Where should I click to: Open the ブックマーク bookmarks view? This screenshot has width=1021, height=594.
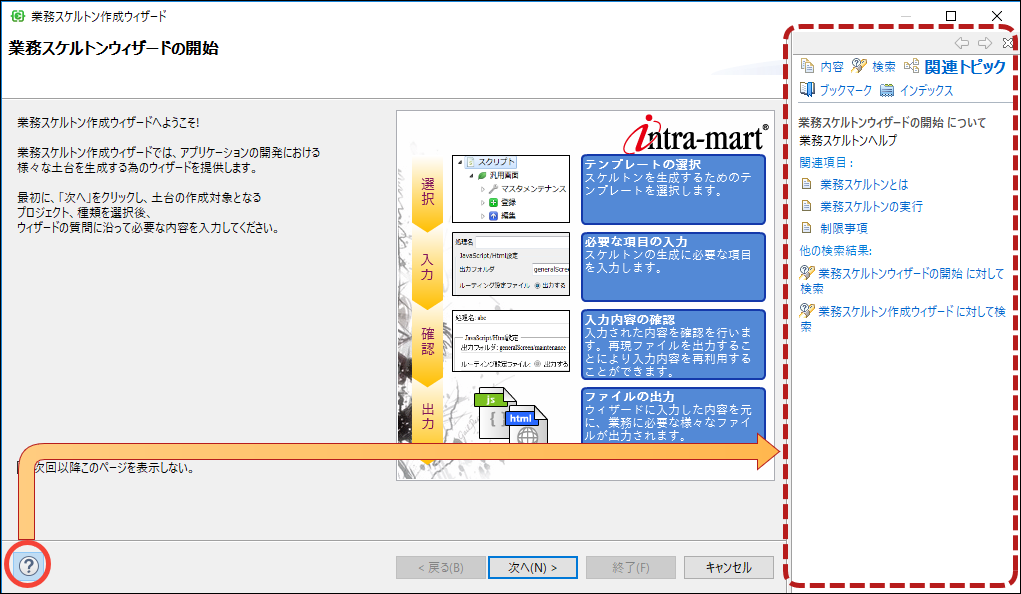845,91
